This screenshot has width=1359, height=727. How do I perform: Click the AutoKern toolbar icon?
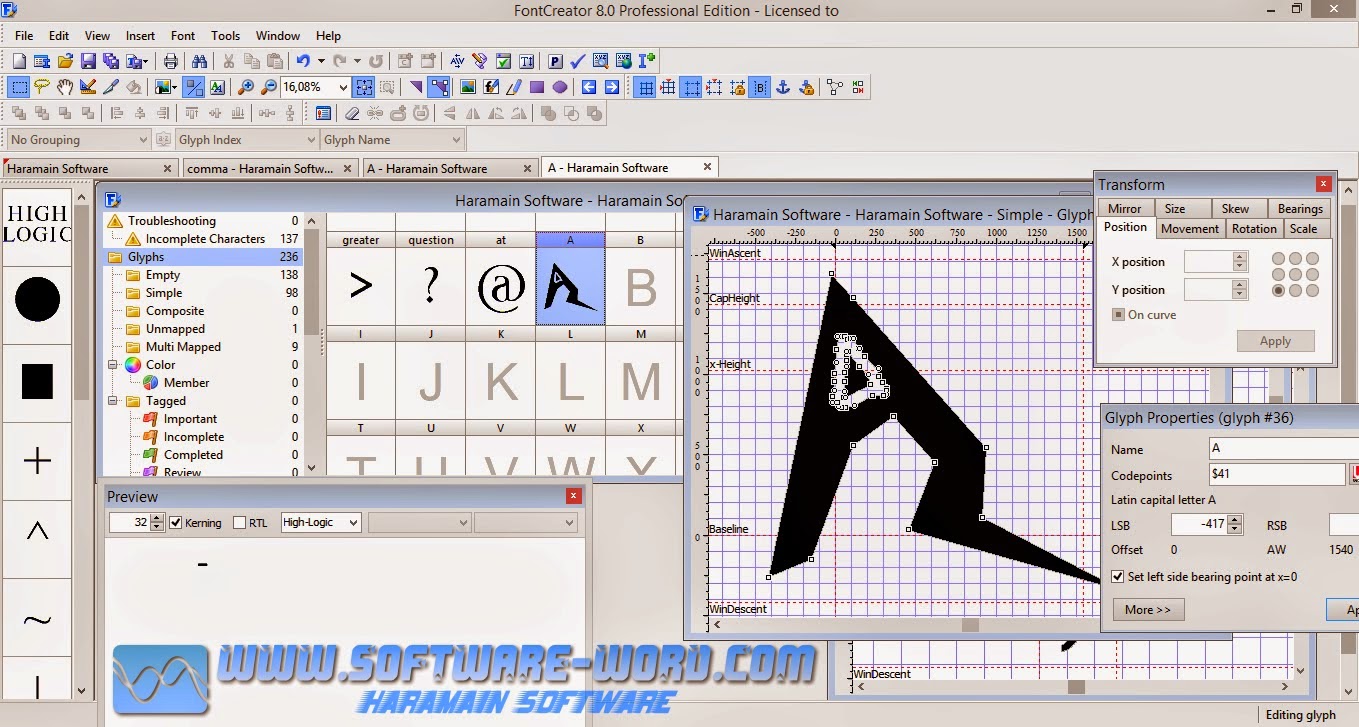(x=458, y=60)
